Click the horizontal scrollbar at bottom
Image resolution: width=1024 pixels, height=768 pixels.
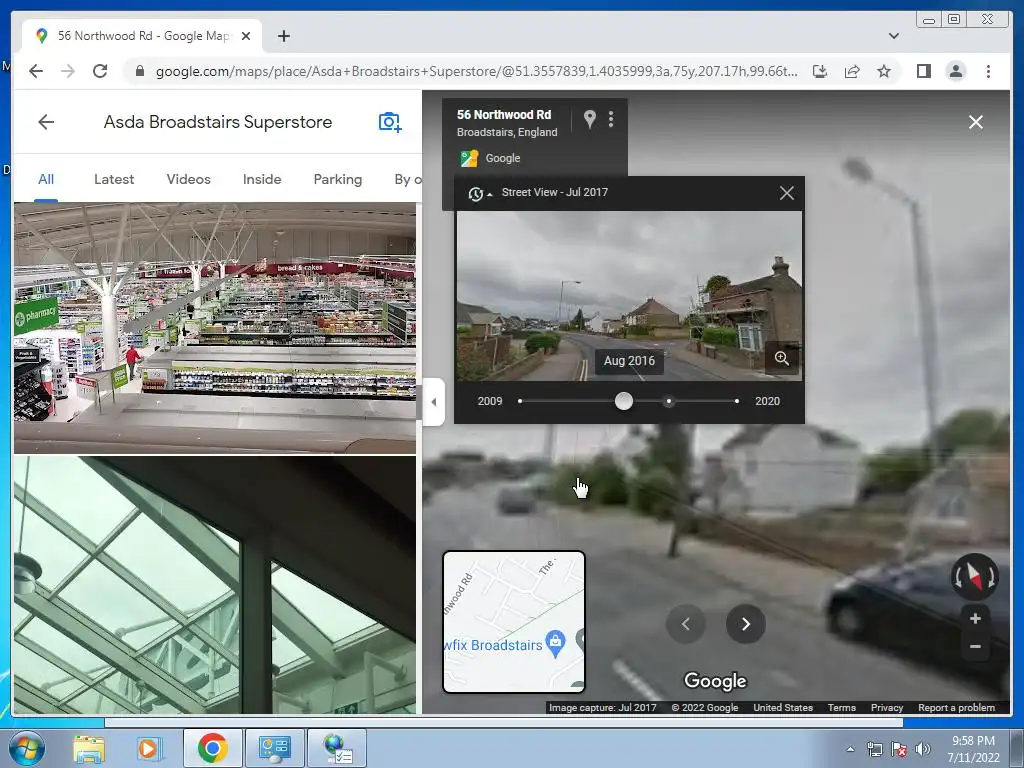[x=504, y=723]
